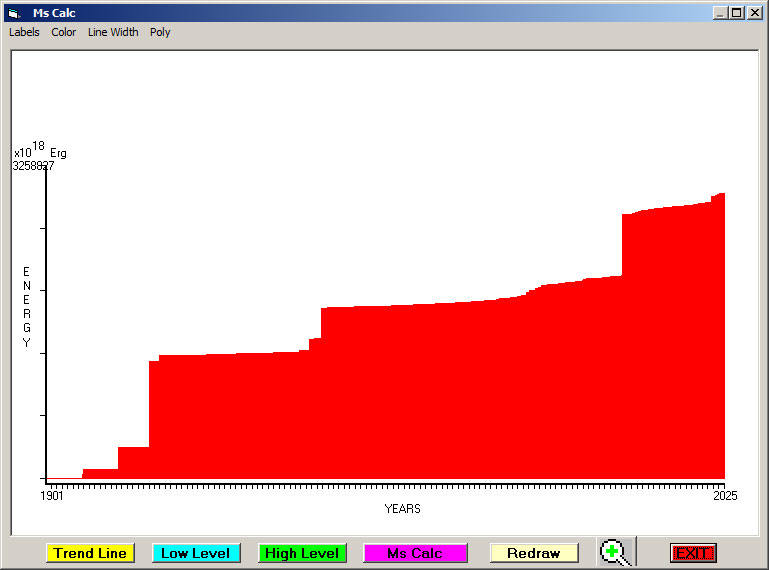Click the 1901 start year label
The height and width of the screenshot is (570, 769).
pyautogui.click(x=52, y=495)
